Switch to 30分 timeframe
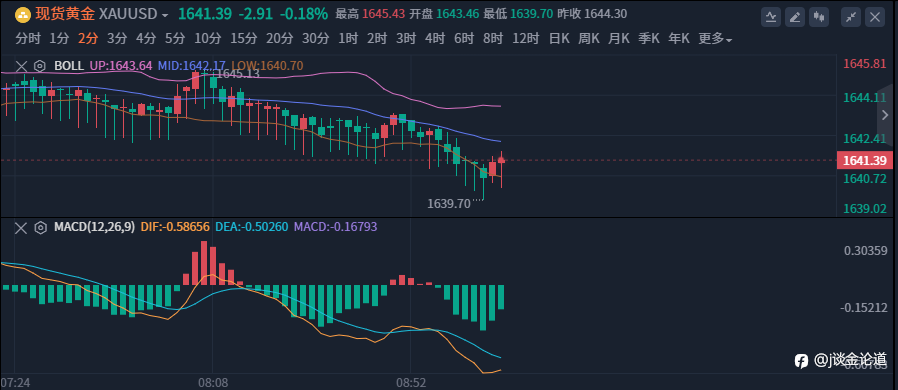 (x=316, y=39)
